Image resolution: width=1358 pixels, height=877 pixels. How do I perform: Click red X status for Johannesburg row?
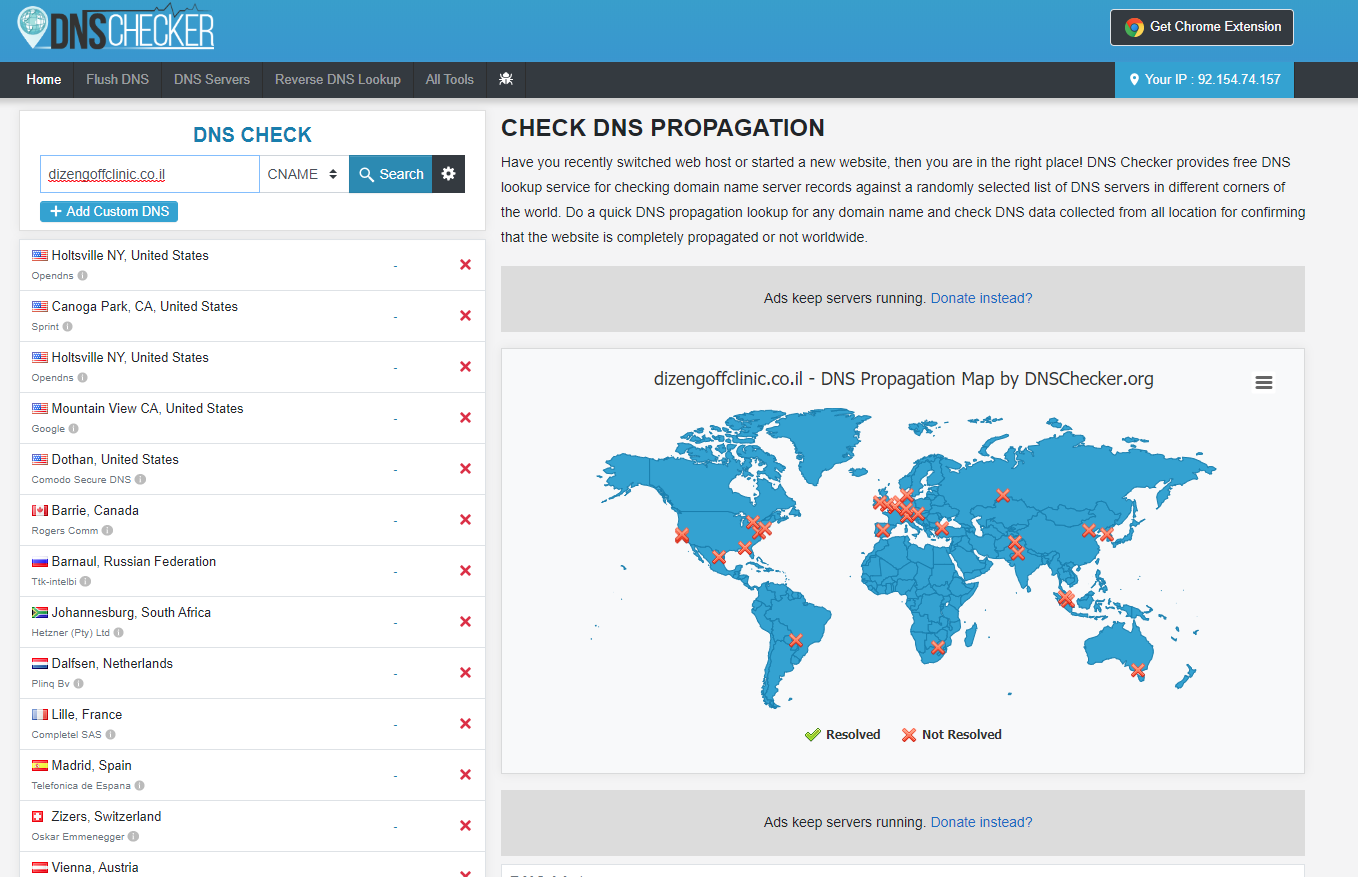coord(465,622)
